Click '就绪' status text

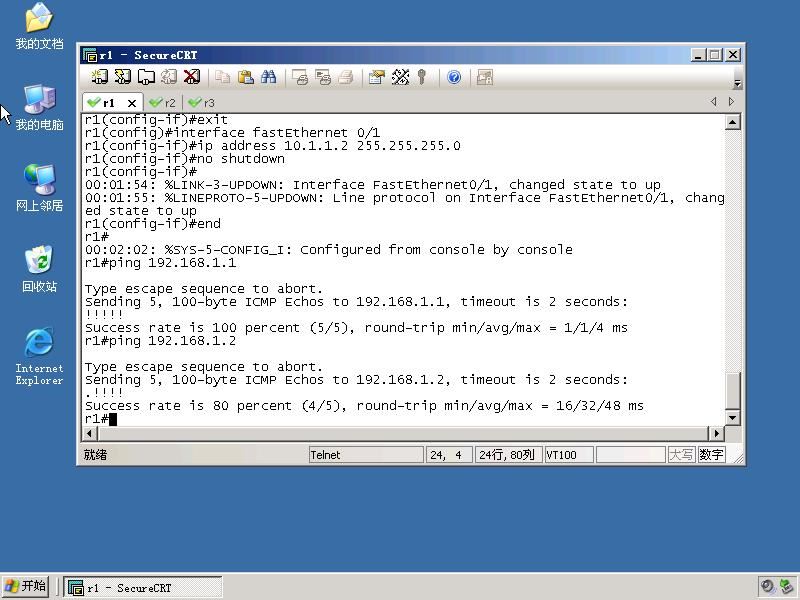[95, 455]
